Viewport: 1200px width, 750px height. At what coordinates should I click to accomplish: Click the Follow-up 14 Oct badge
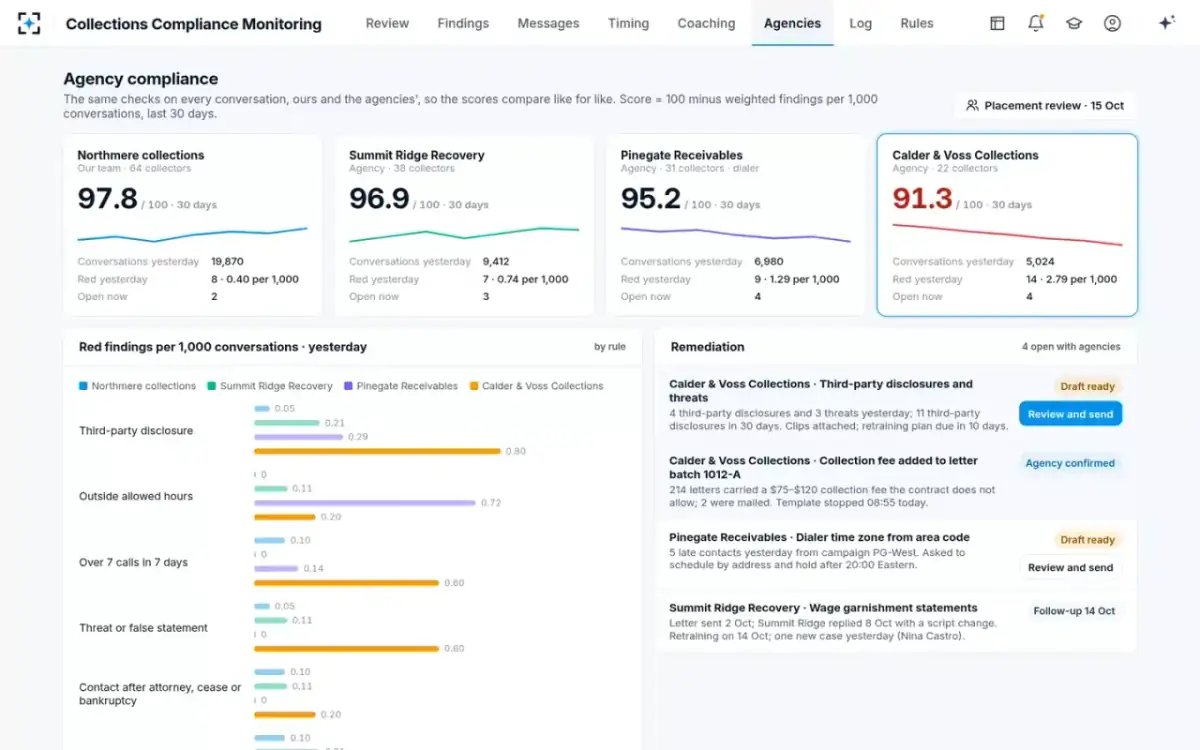pyautogui.click(x=1074, y=610)
